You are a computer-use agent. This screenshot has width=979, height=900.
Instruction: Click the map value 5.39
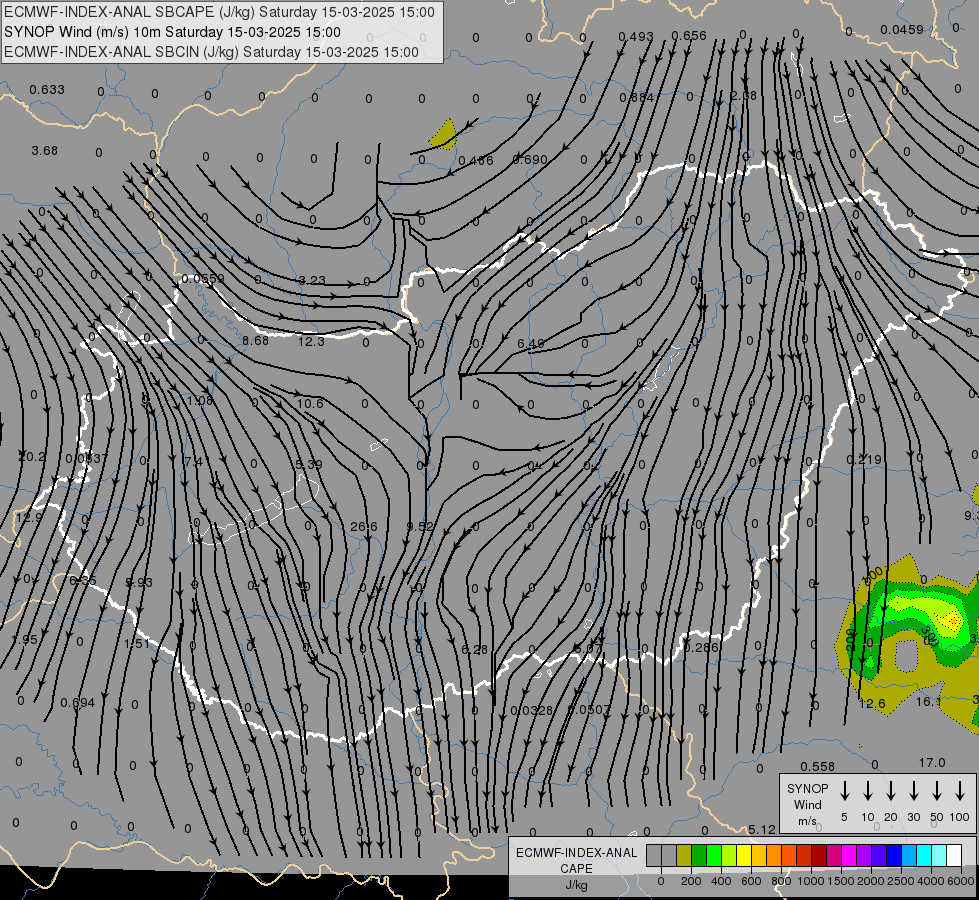tap(308, 464)
